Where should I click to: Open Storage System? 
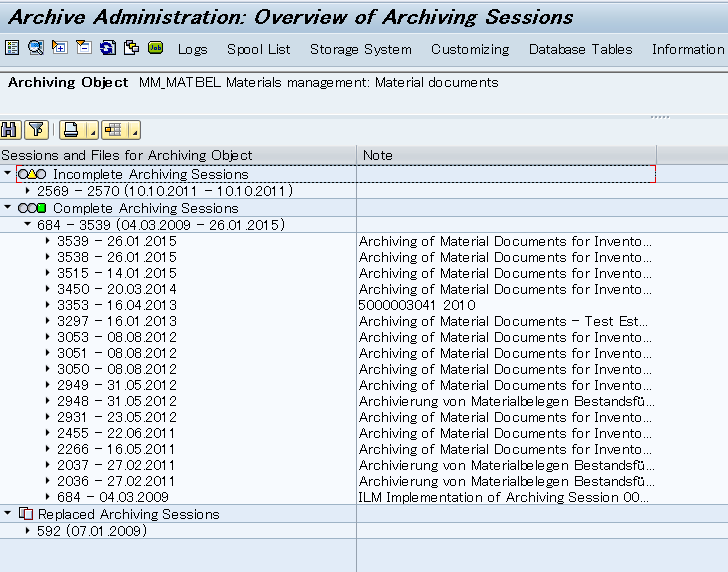pos(361,49)
